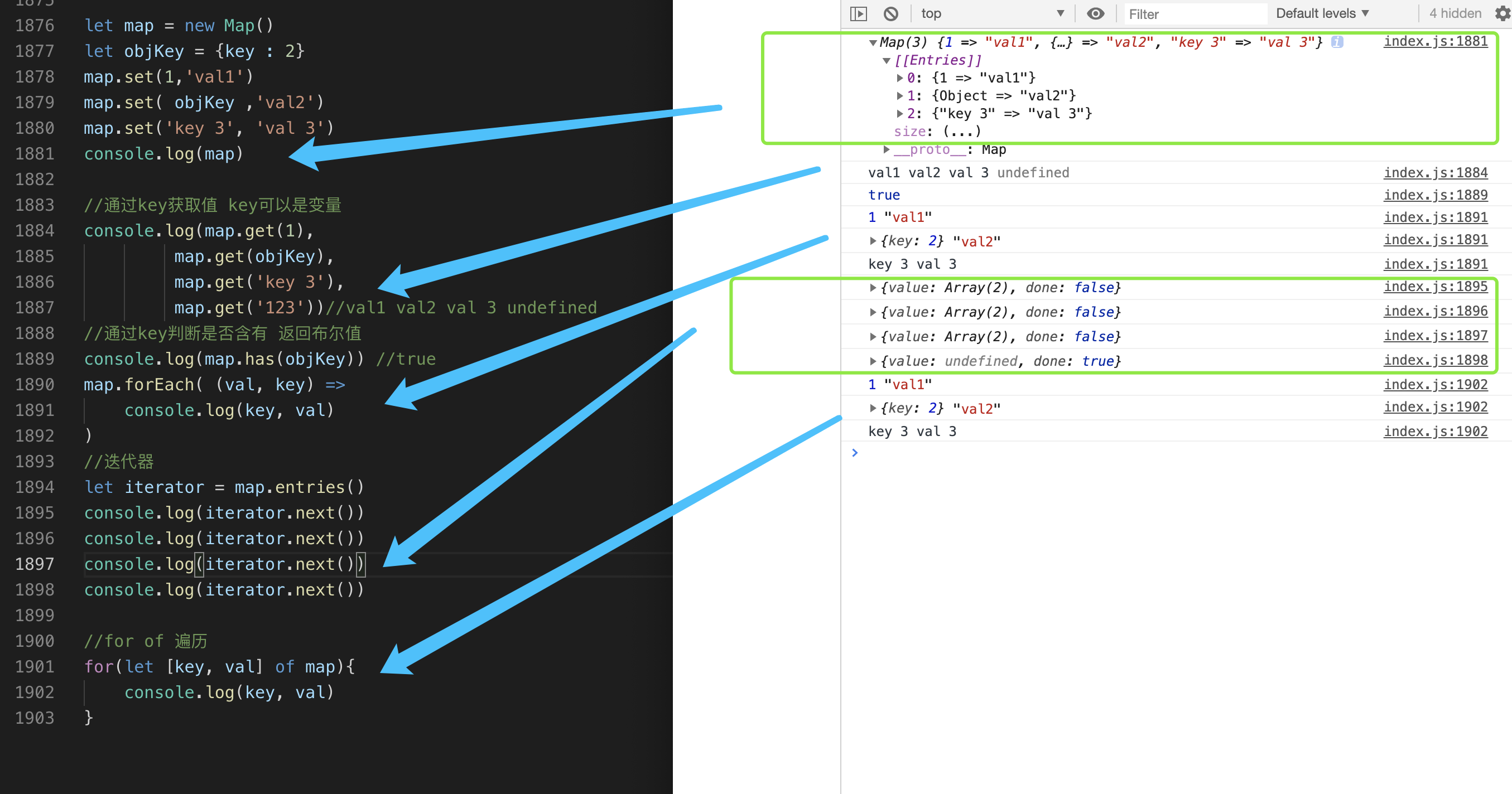Click the 4 hidden messages label

(1455, 13)
